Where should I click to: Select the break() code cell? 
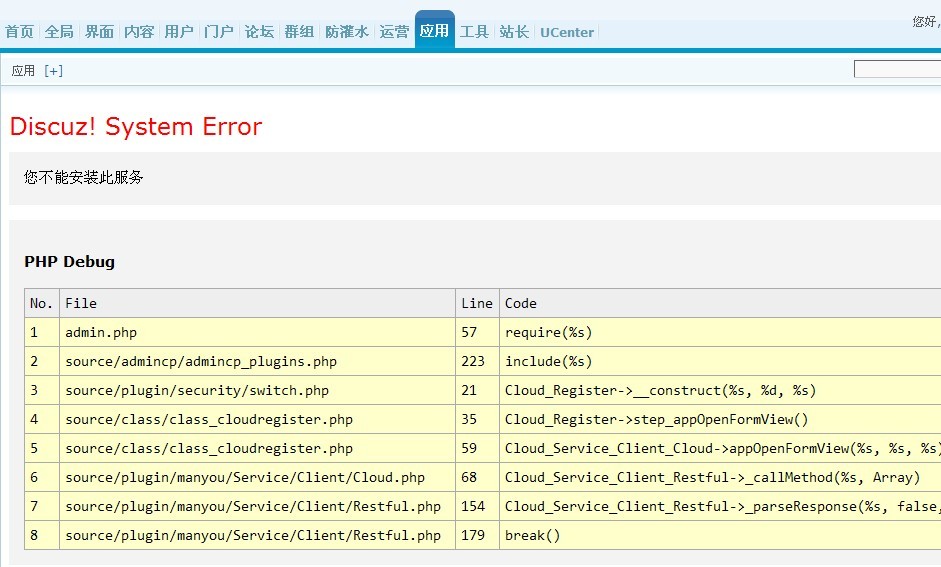[x=720, y=535]
